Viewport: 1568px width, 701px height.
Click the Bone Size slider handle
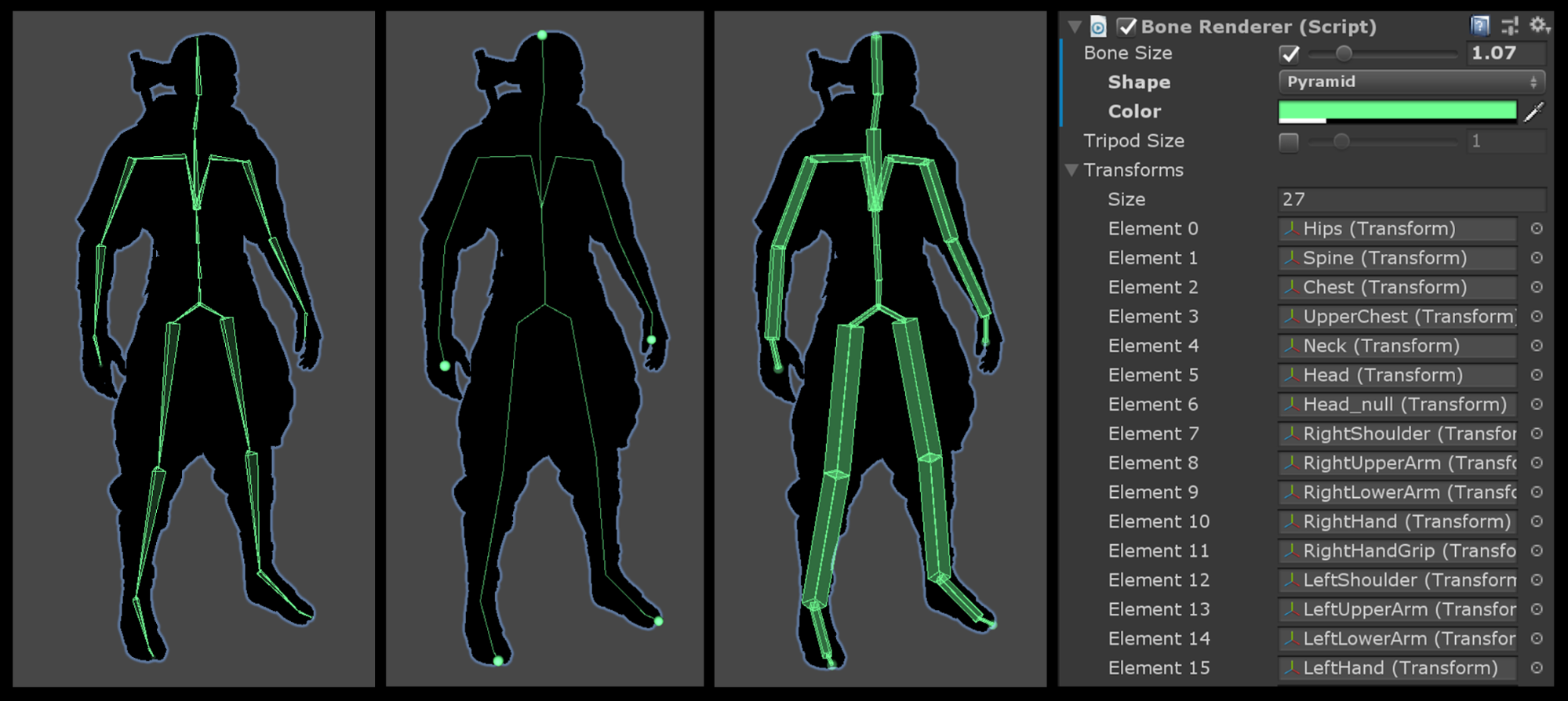point(1344,53)
